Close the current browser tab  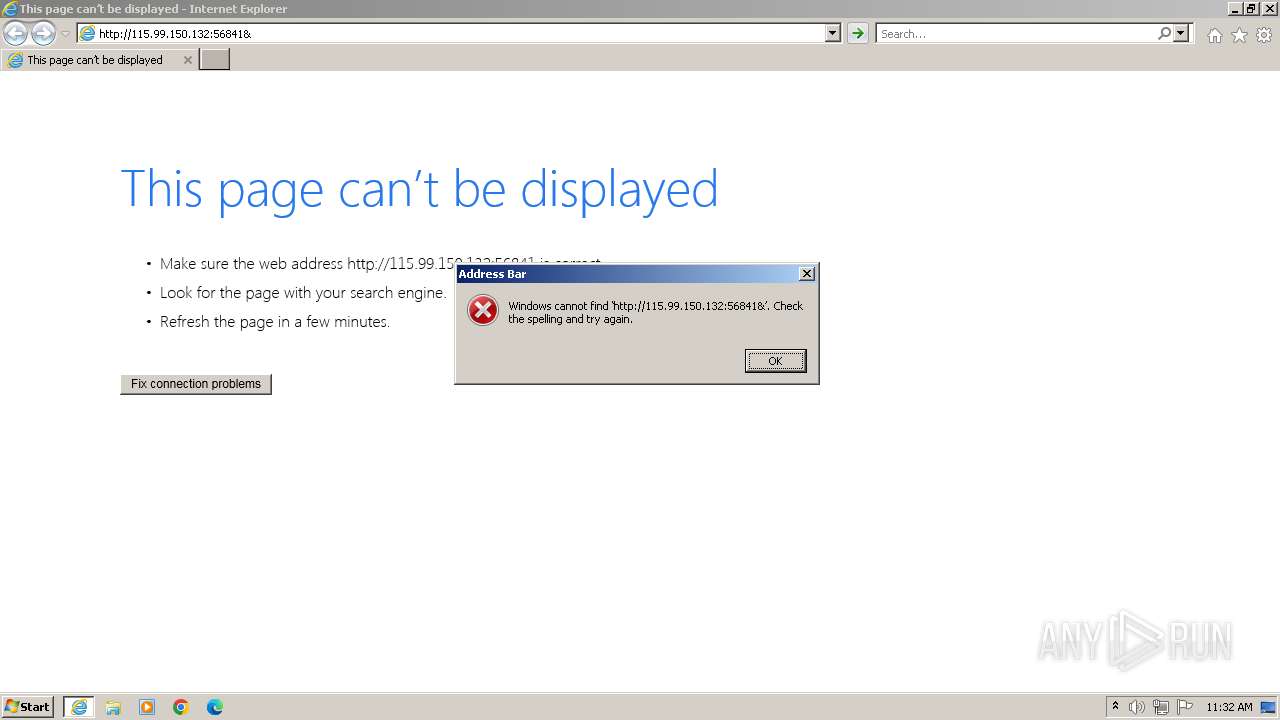point(187,60)
